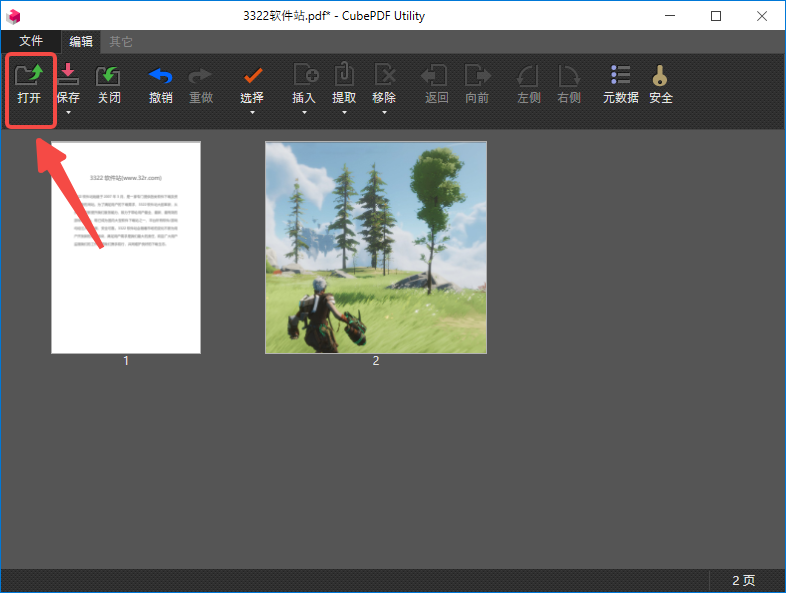
Task: Switch to the 编辑 (Edit) tab
Action: click(x=81, y=42)
